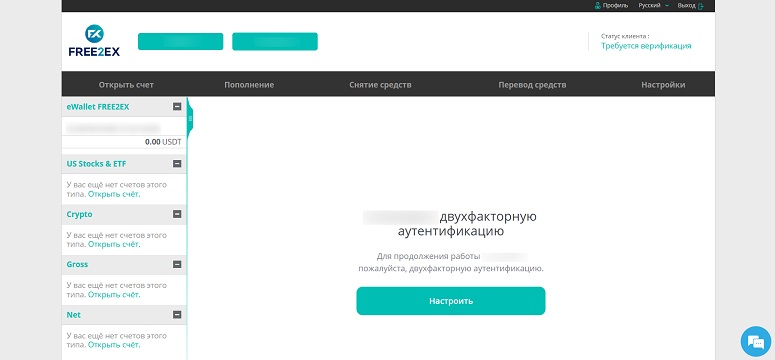Click the eWallet FREE2EX heading
The width and height of the screenshot is (775, 360).
pyautogui.click(x=98, y=106)
